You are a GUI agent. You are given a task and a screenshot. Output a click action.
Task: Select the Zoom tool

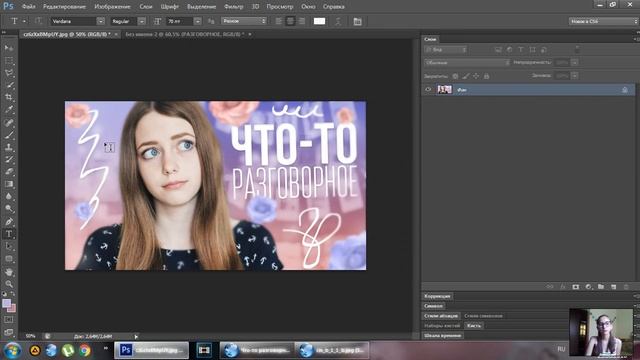pos(9,284)
